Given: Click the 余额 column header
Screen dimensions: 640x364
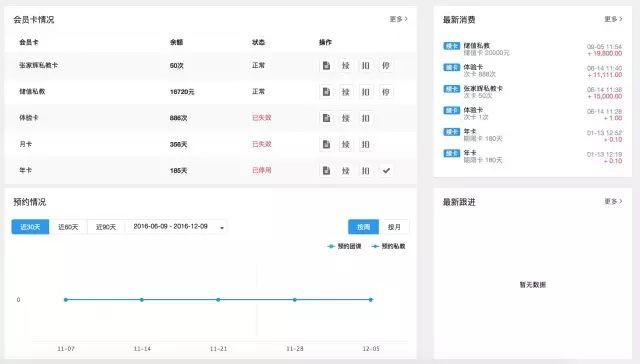Looking at the screenshot, I should pos(176,42).
